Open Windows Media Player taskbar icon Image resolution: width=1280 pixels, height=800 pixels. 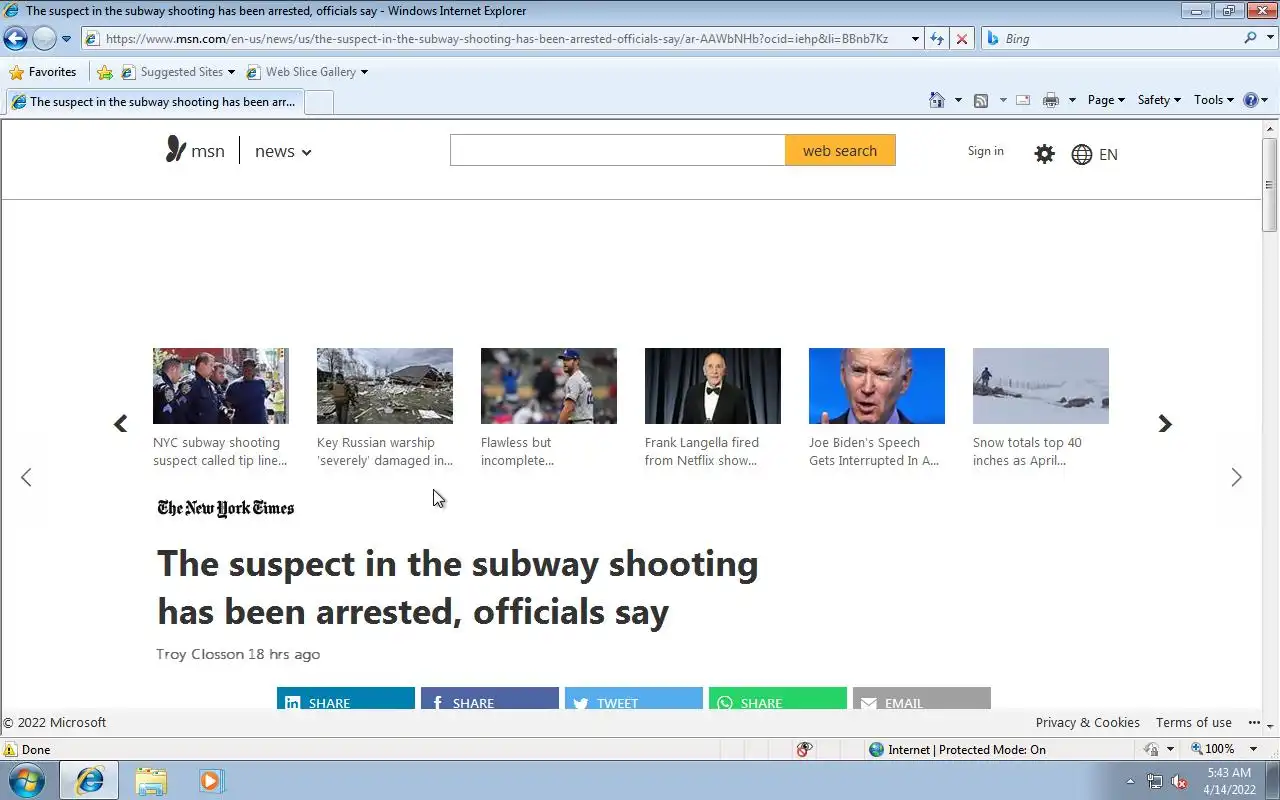pos(211,780)
